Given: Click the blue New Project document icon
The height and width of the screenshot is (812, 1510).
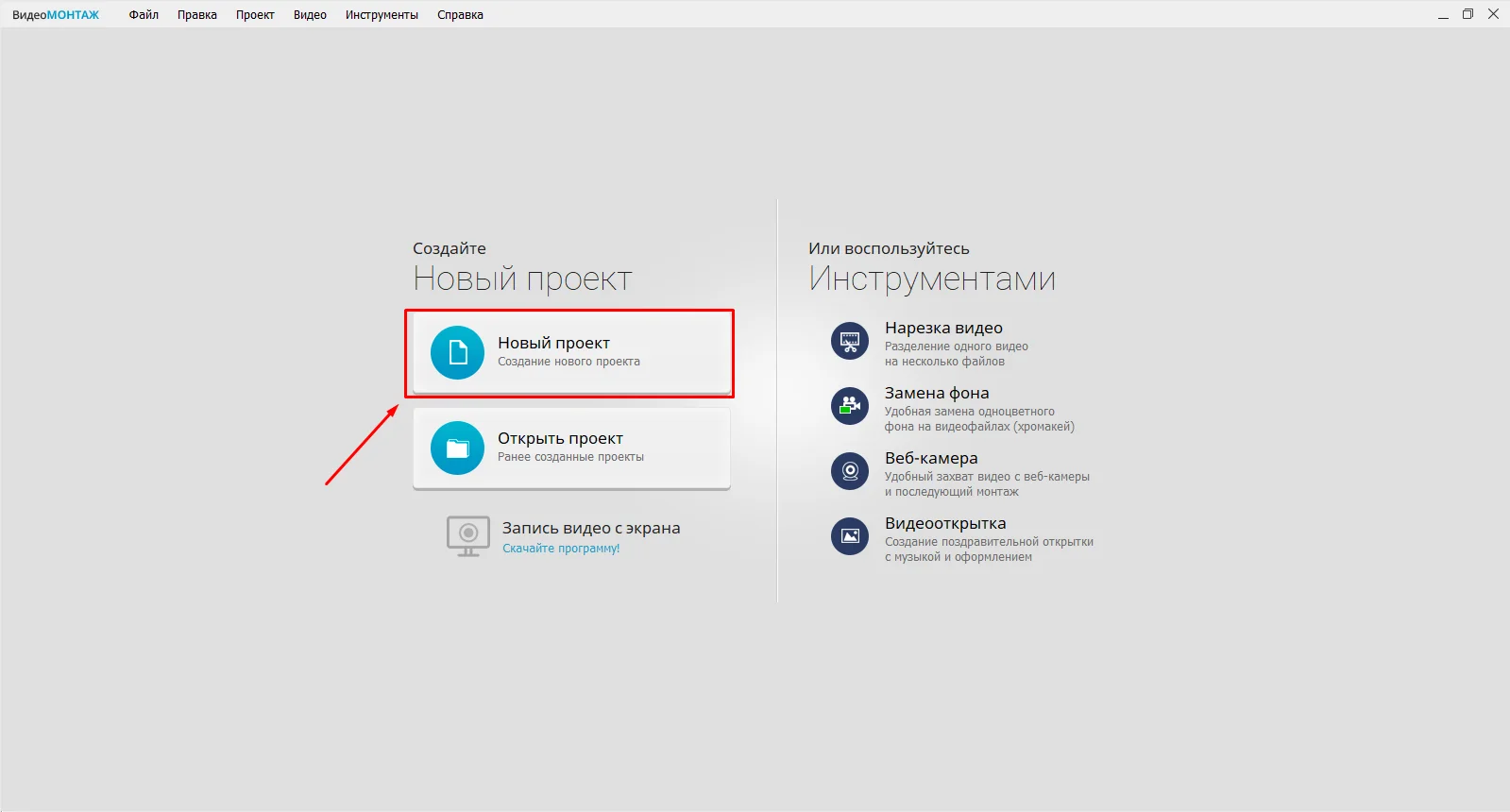Looking at the screenshot, I should tap(458, 352).
